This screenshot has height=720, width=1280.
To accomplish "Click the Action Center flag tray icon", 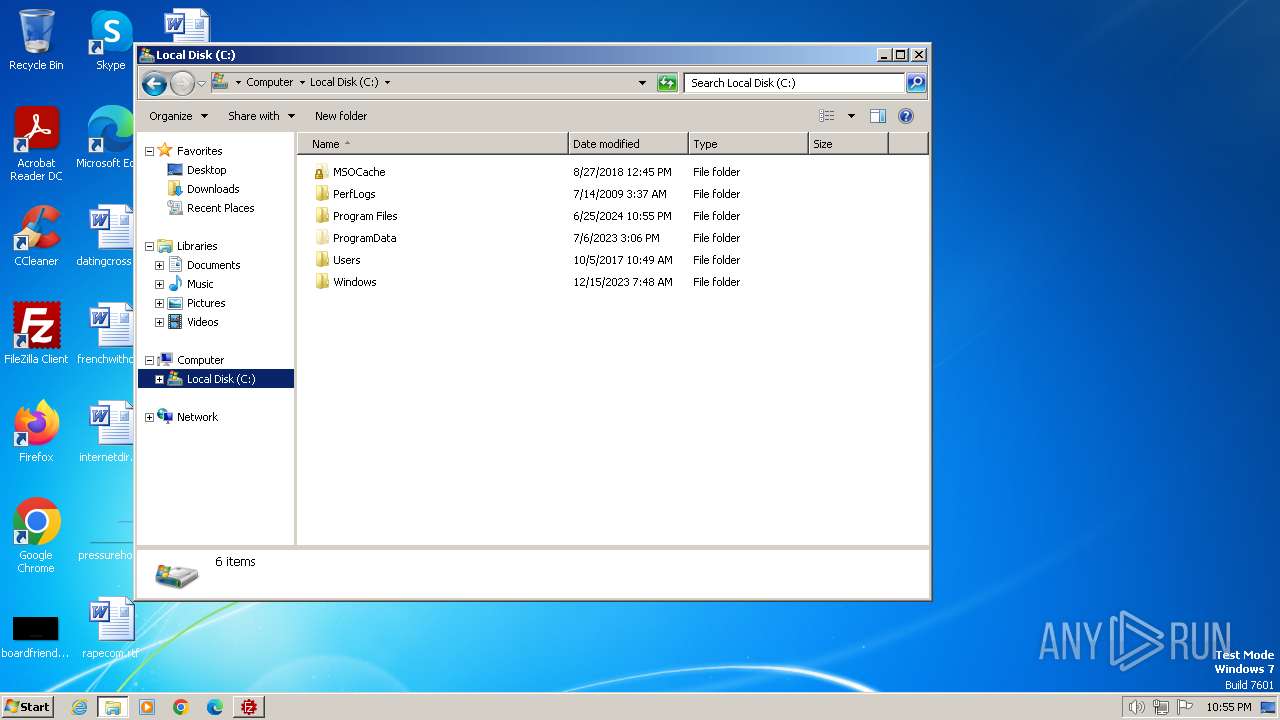I will pyautogui.click(x=1185, y=707).
